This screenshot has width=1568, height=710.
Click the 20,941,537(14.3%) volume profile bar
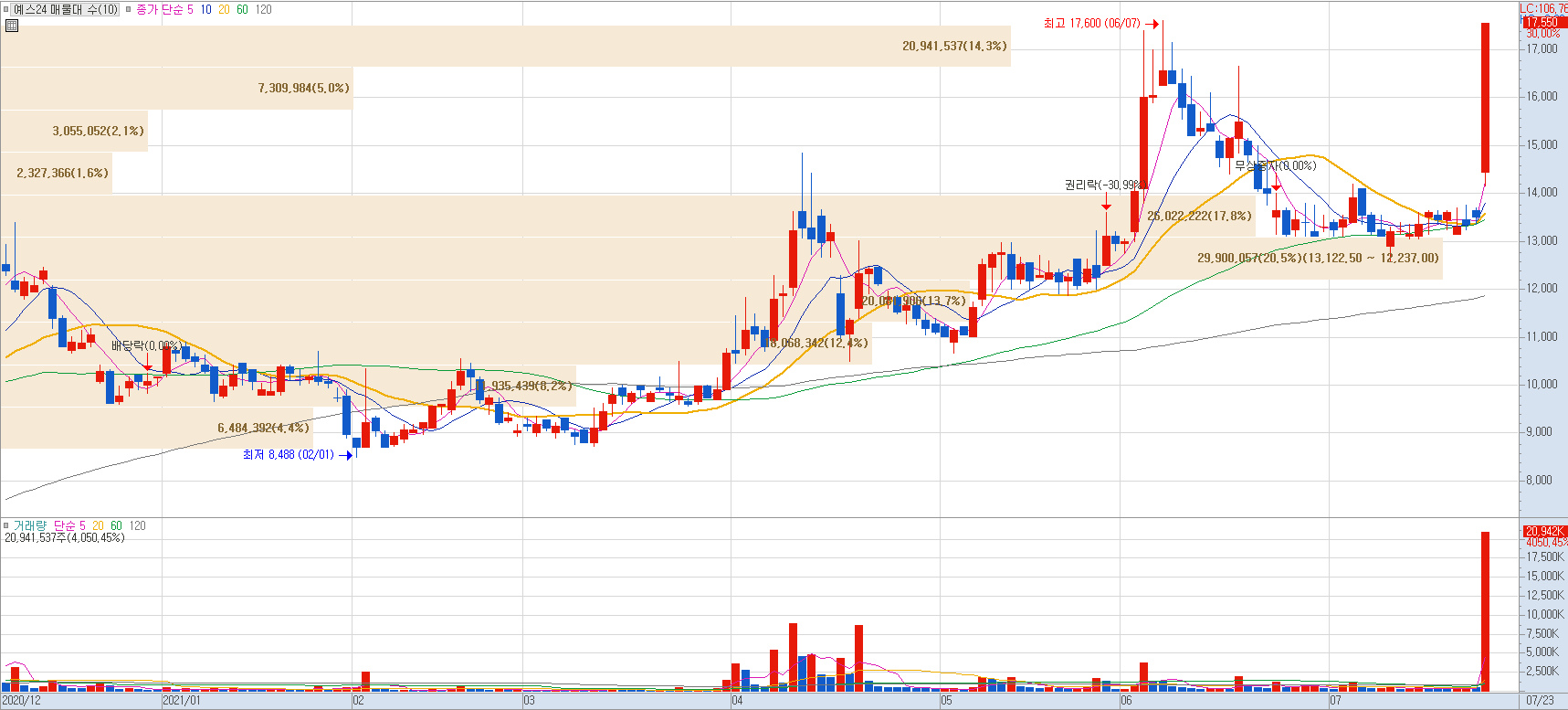(x=505, y=46)
